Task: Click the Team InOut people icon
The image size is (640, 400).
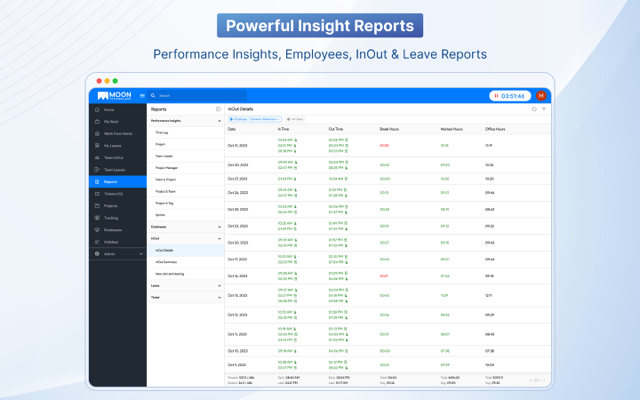Action: 97,158
